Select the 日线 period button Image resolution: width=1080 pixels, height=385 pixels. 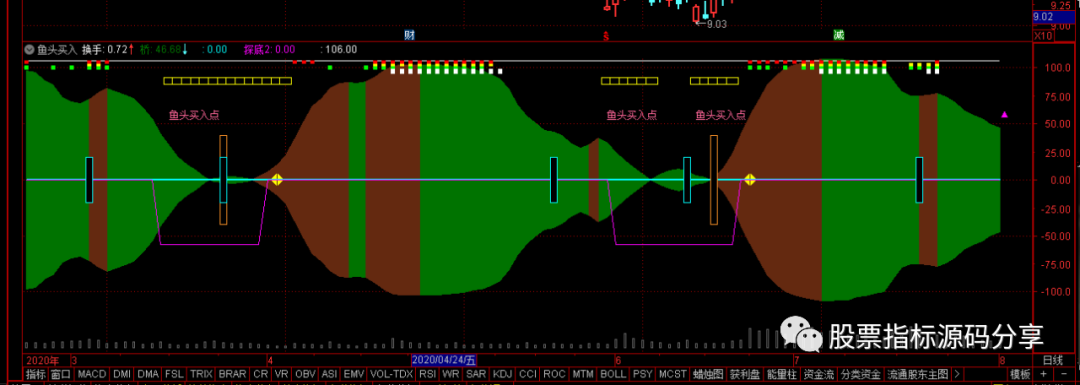tap(1052, 360)
